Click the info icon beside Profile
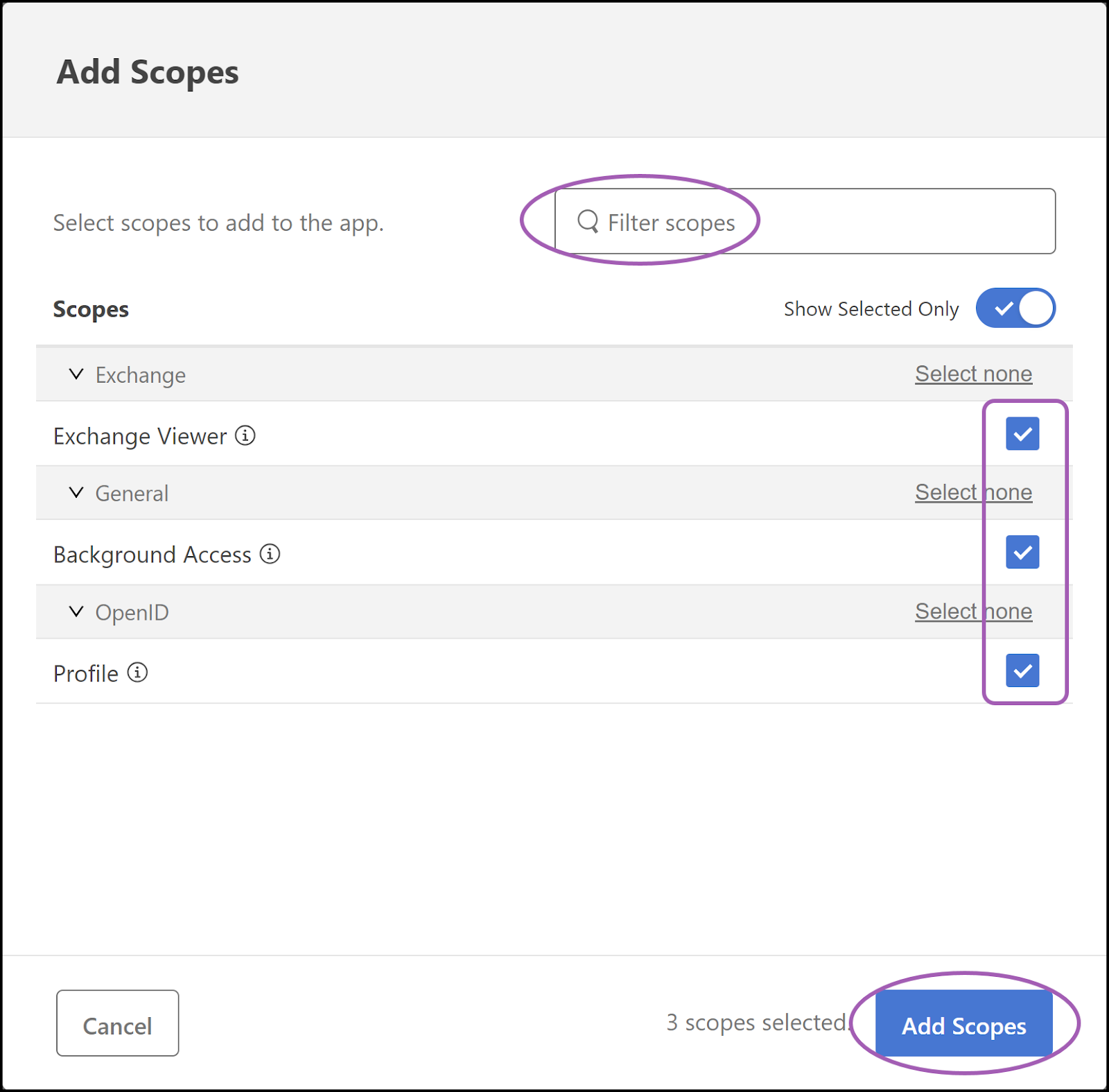 (138, 673)
